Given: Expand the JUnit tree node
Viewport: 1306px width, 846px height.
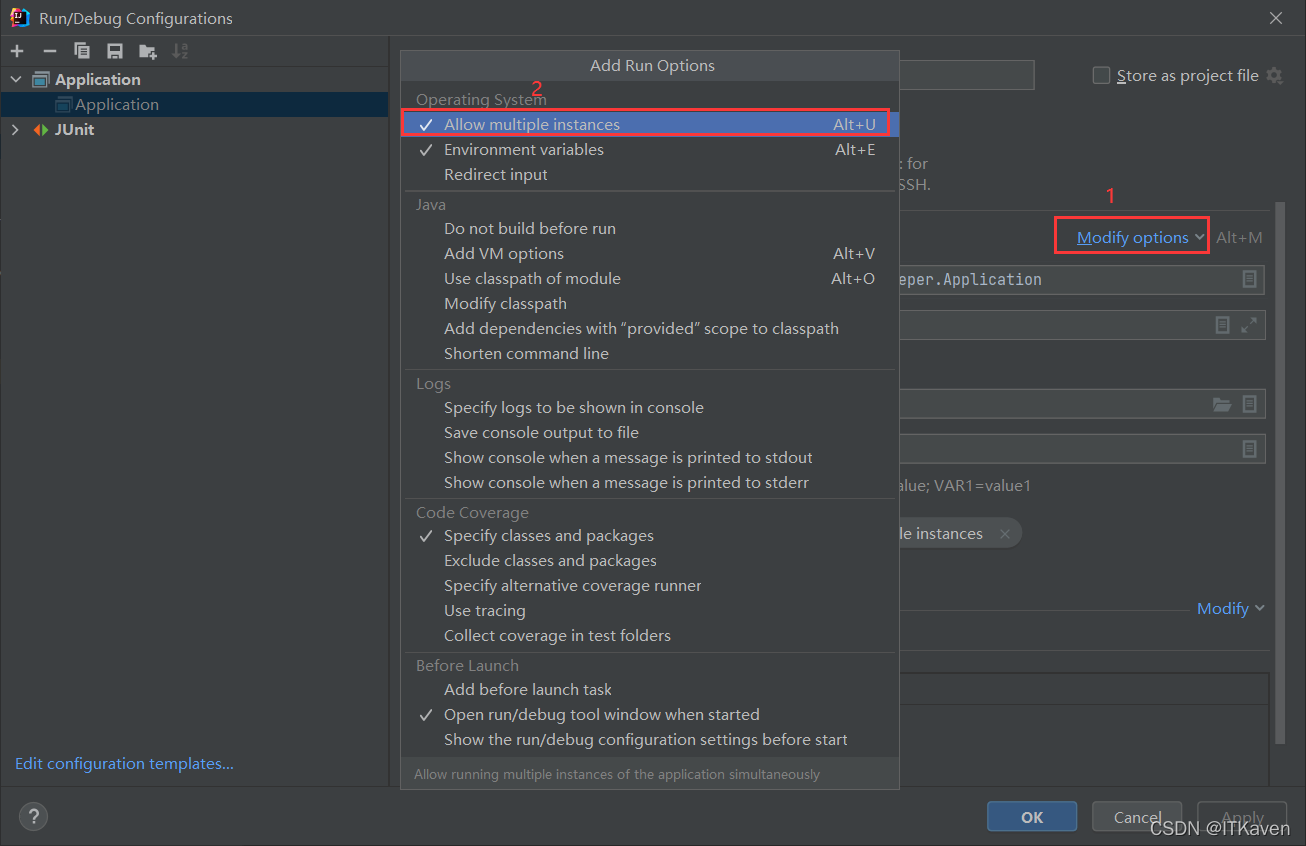Looking at the screenshot, I should pos(15,130).
